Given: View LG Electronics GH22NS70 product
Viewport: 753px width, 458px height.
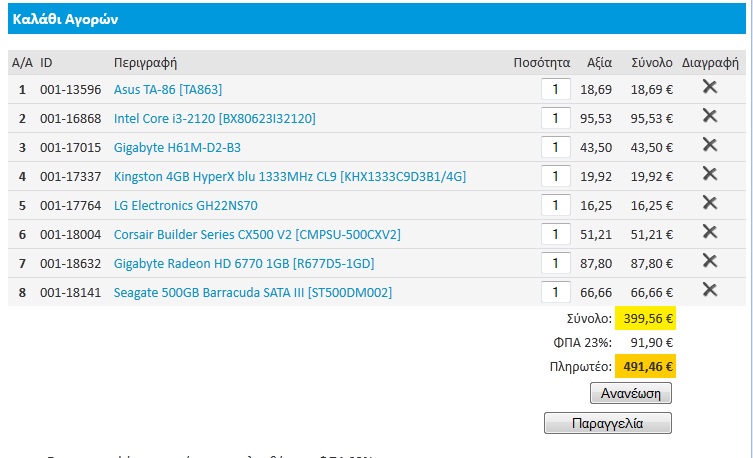Looking at the screenshot, I should pyautogui.click(x=185, y=205).
